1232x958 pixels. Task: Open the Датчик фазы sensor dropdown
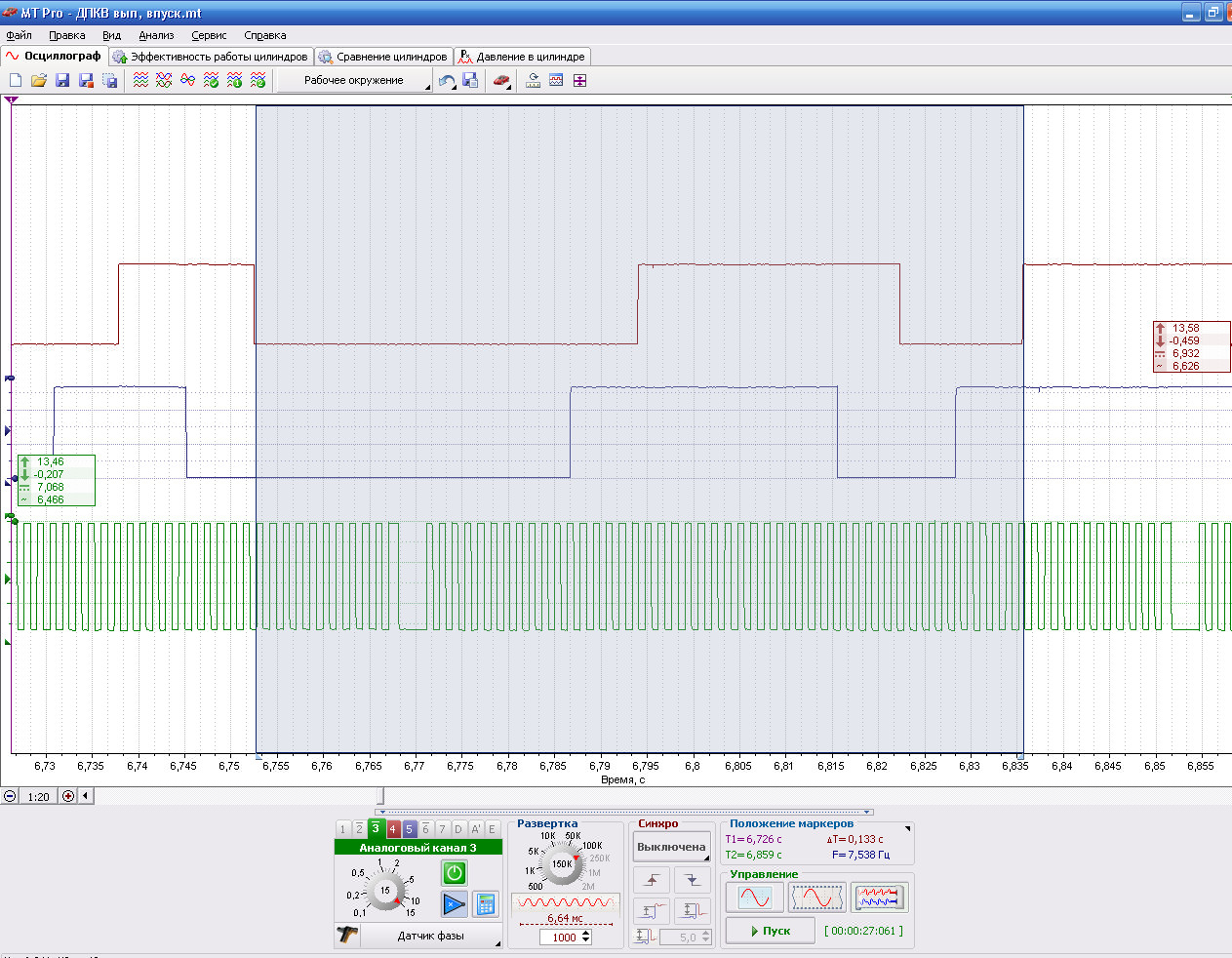pyautogui.click(x=430, y=936)
